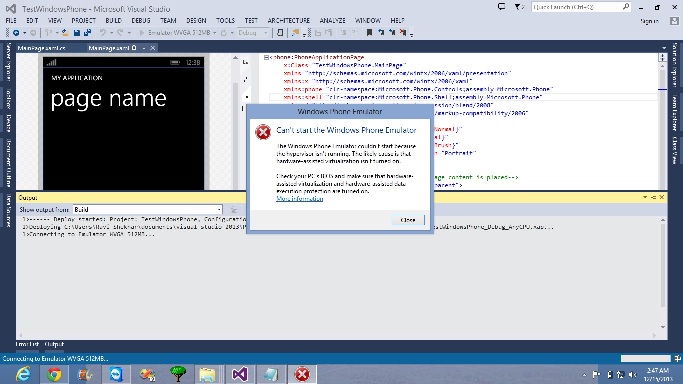Click into the Quick Launch search box
Screen dimensions: 683x384
click(581, 7)
